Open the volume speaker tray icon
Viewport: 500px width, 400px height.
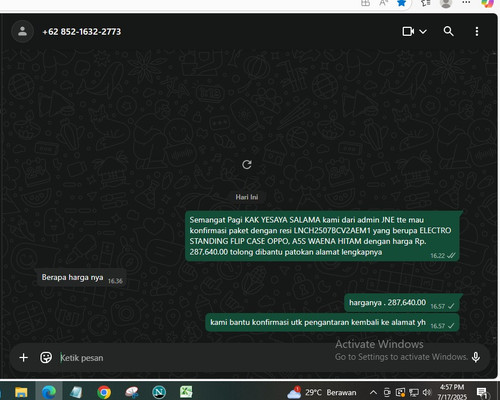click(426, 392)
